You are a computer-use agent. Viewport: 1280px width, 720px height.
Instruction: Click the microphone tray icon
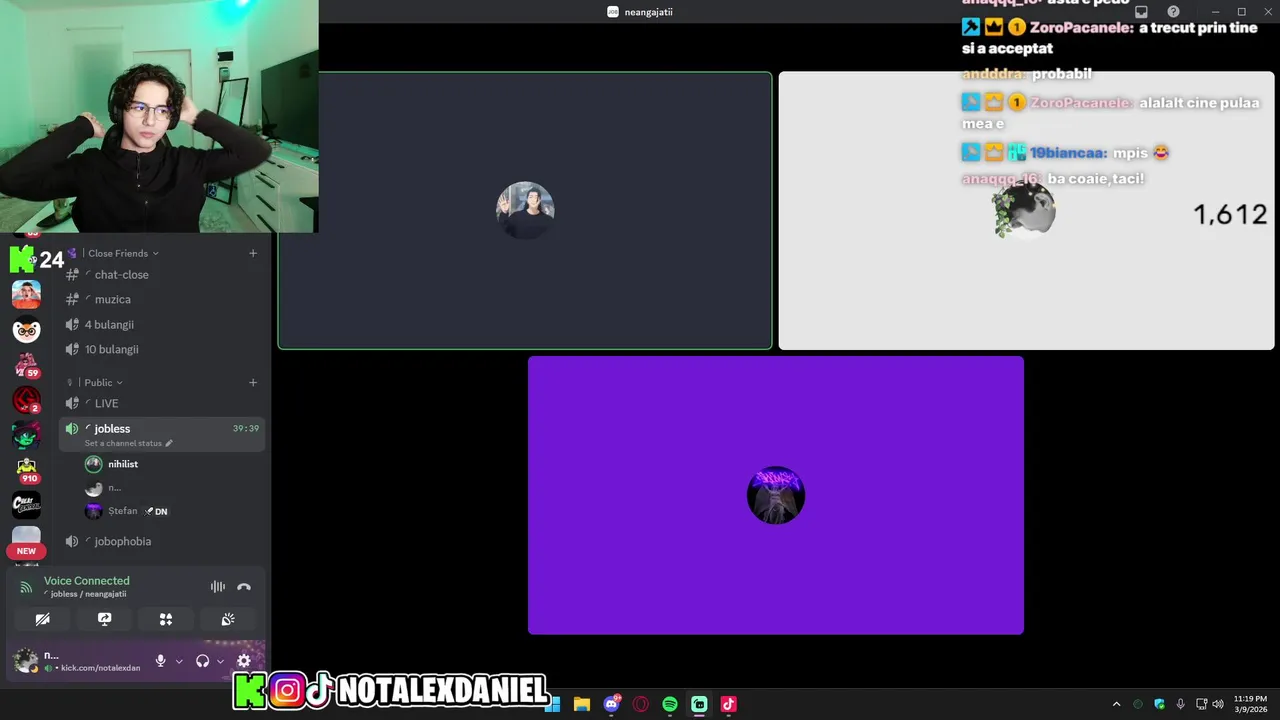click(x=1181, y=704)
